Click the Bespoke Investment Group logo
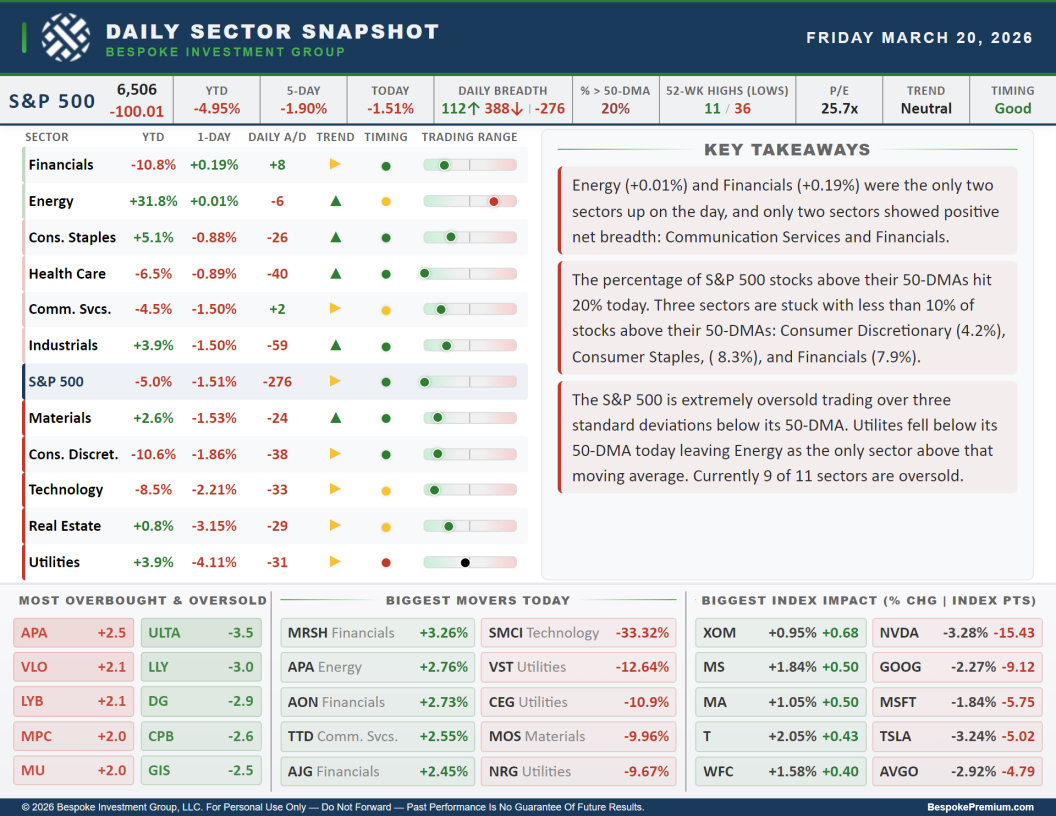The height and width of the screenshot is (816, 1056). (x=66, y=37)
